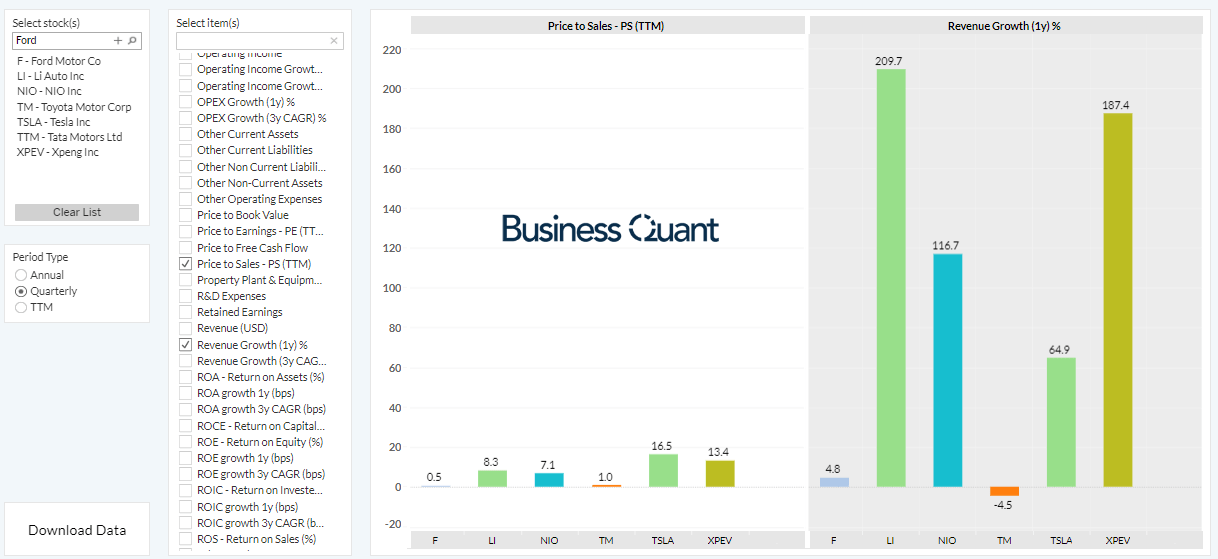Screen dimensions: 1218x559
Task: Clear the item search field with X icon
Action: point(335,41)
